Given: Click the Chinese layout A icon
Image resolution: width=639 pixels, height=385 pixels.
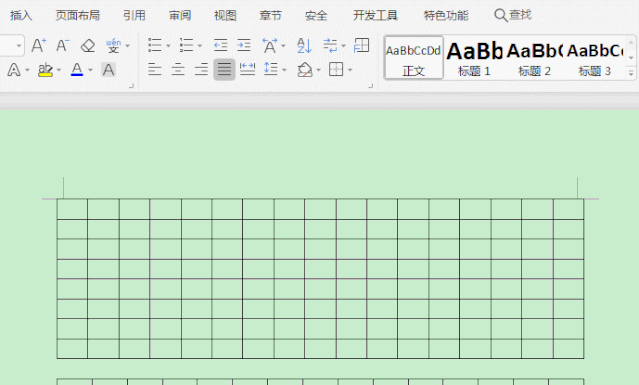Looking at the screenshot, I should click(x=270, y=45).
